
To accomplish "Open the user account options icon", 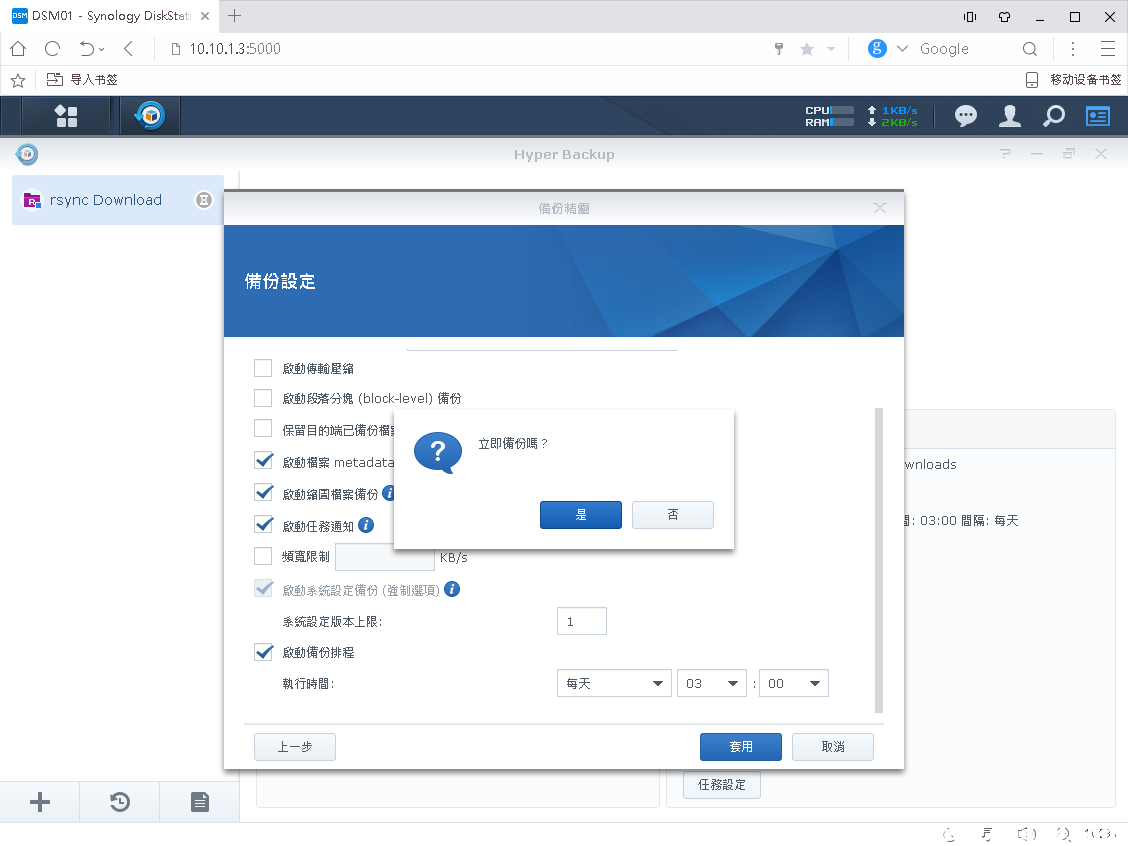I will [1009, 116].
